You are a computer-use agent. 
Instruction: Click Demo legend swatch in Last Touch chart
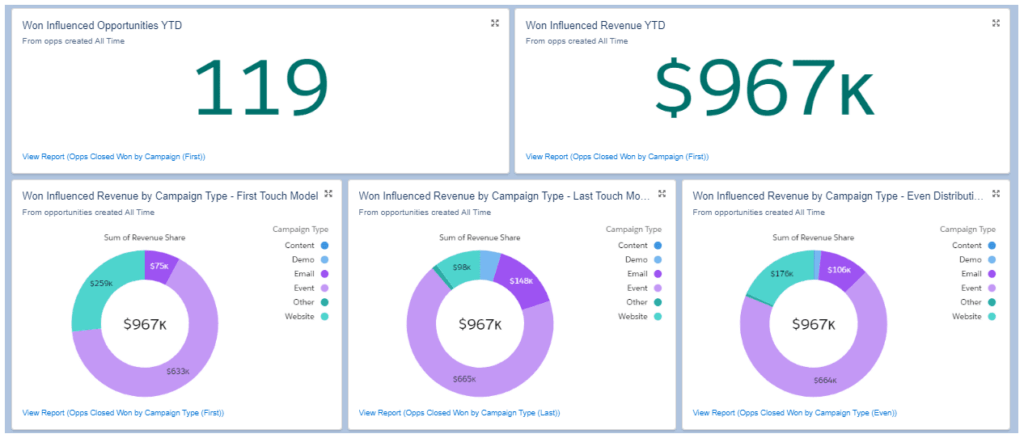pyautogui.click(x=658, y=260)
